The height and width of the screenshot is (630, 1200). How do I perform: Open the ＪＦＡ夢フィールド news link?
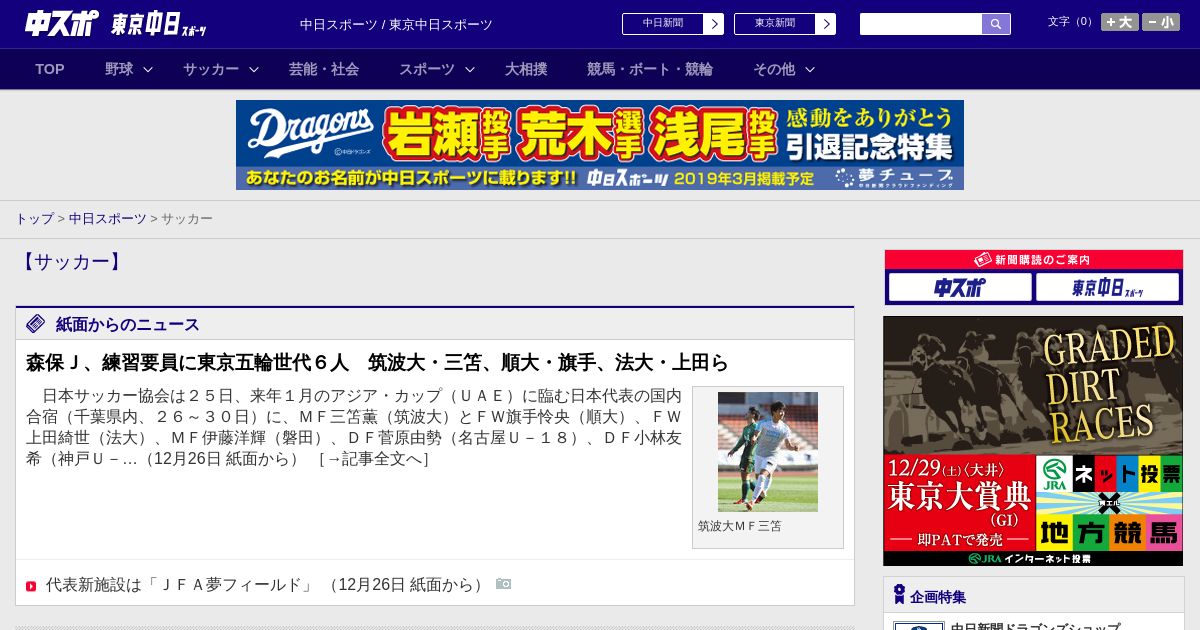point(178,585)
